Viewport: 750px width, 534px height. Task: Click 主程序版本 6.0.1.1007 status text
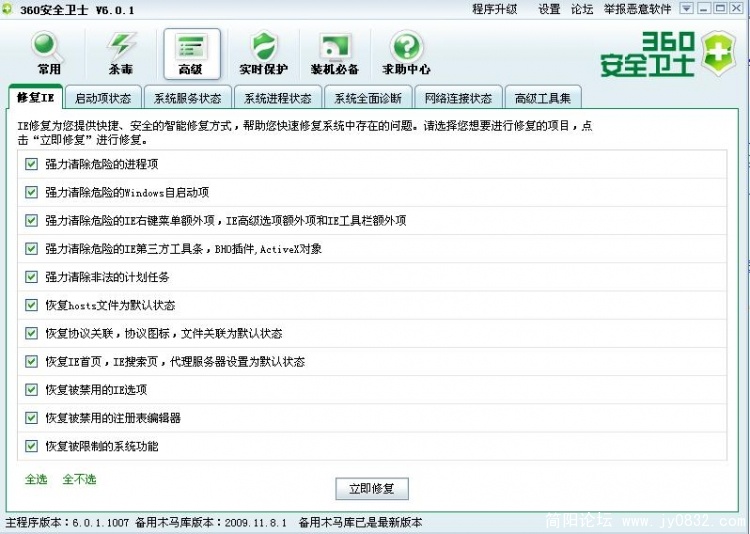[67, 523]
